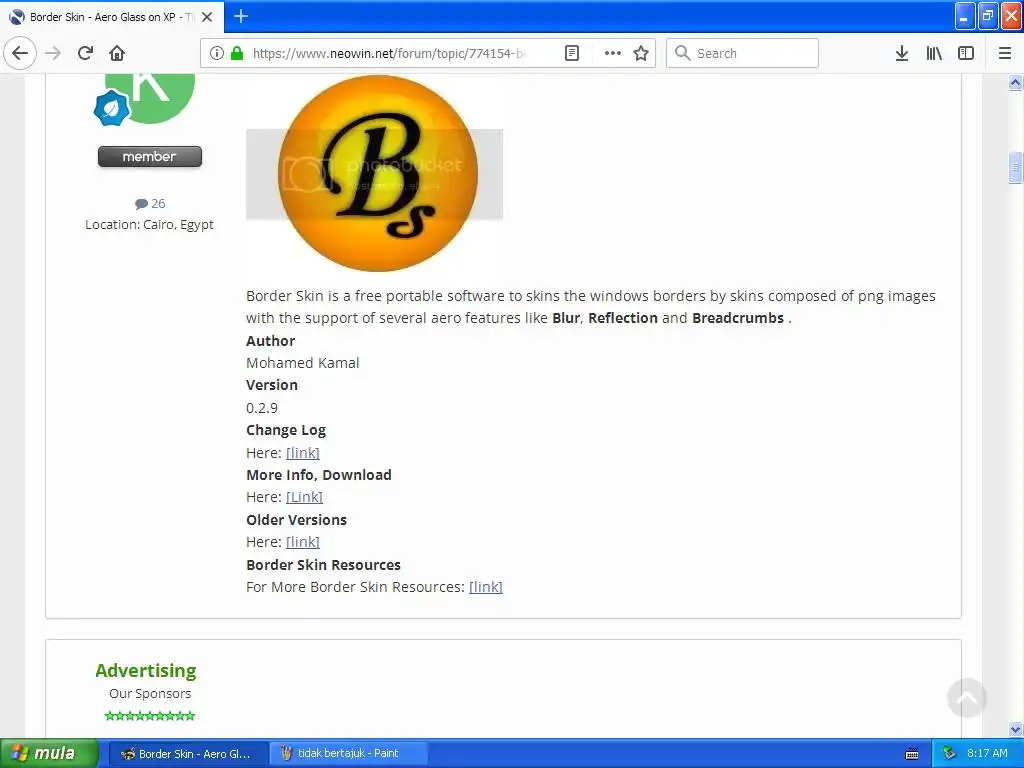Click the scrollbar down arrow
Image resolution: width=1024 pixels, height=768 pixels.
click(1015, 729)
